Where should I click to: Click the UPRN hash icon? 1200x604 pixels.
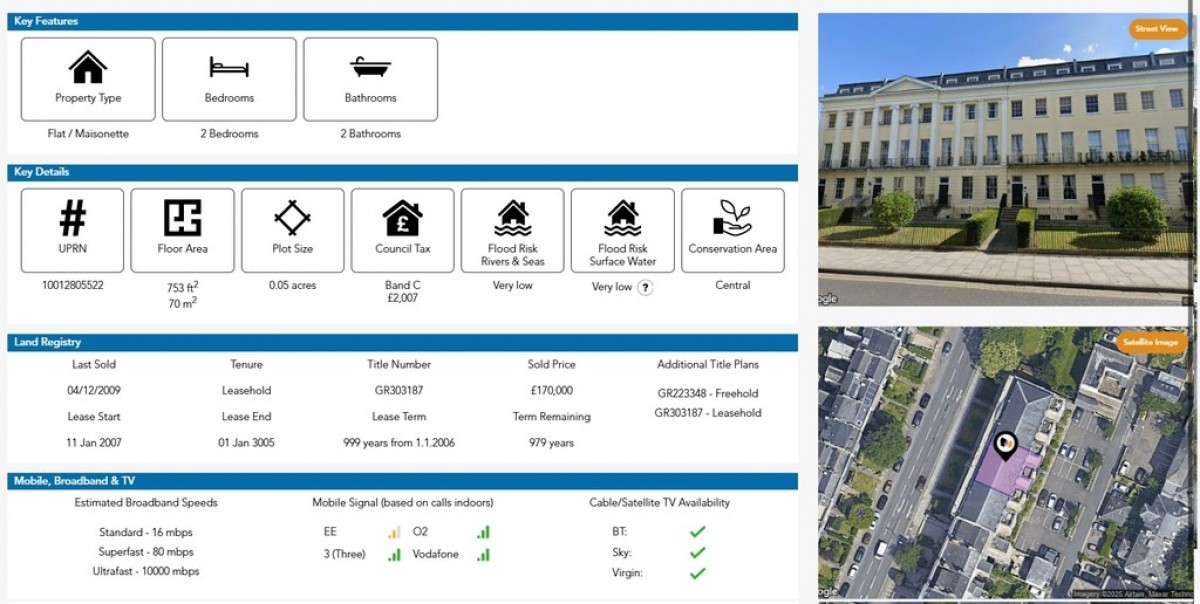[73, 217]
